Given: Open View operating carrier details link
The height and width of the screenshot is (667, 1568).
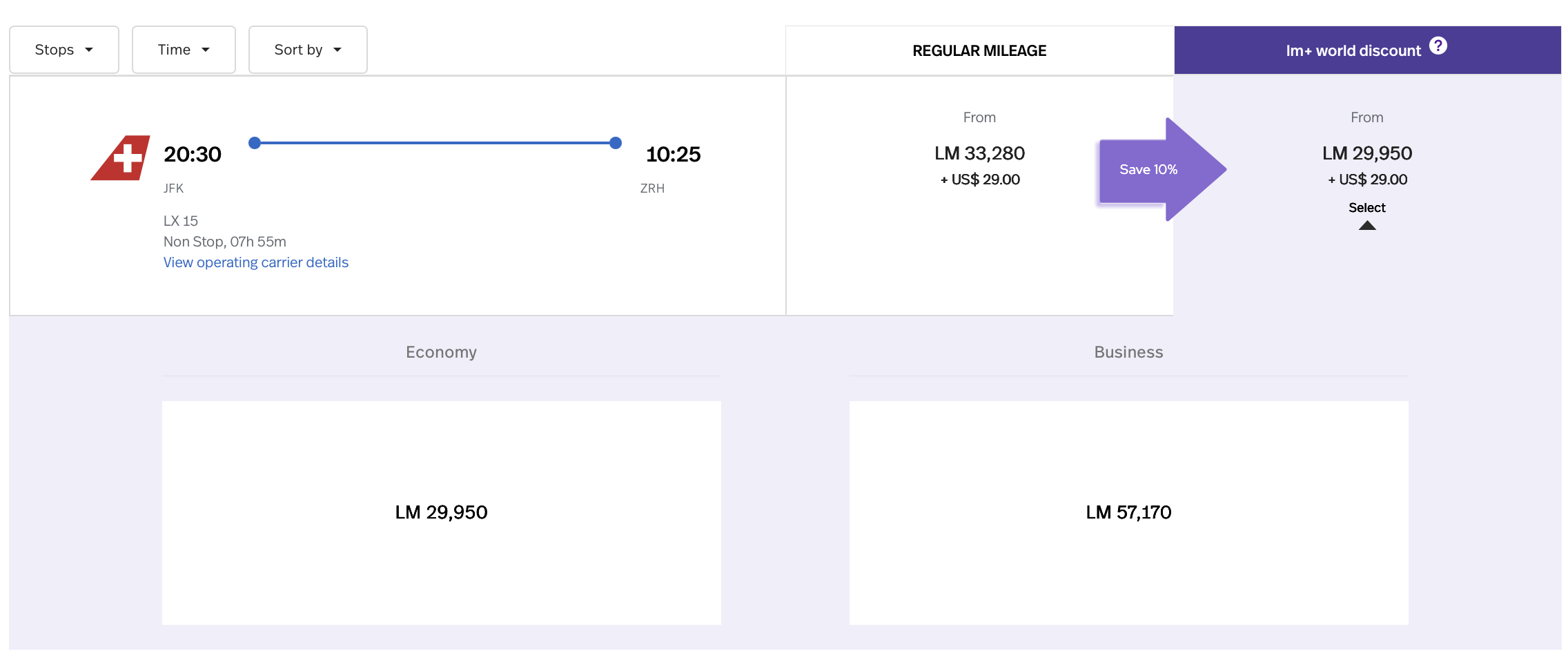Looking at the screenshot, I should [255, 262].
